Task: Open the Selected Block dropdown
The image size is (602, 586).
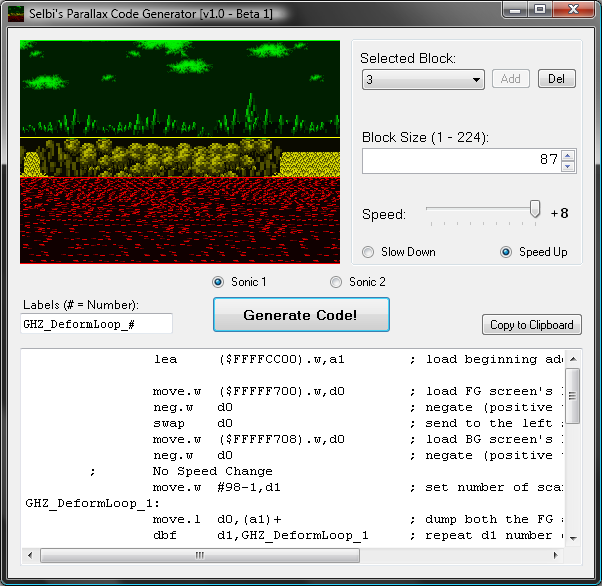Action: tap(423, 79)
